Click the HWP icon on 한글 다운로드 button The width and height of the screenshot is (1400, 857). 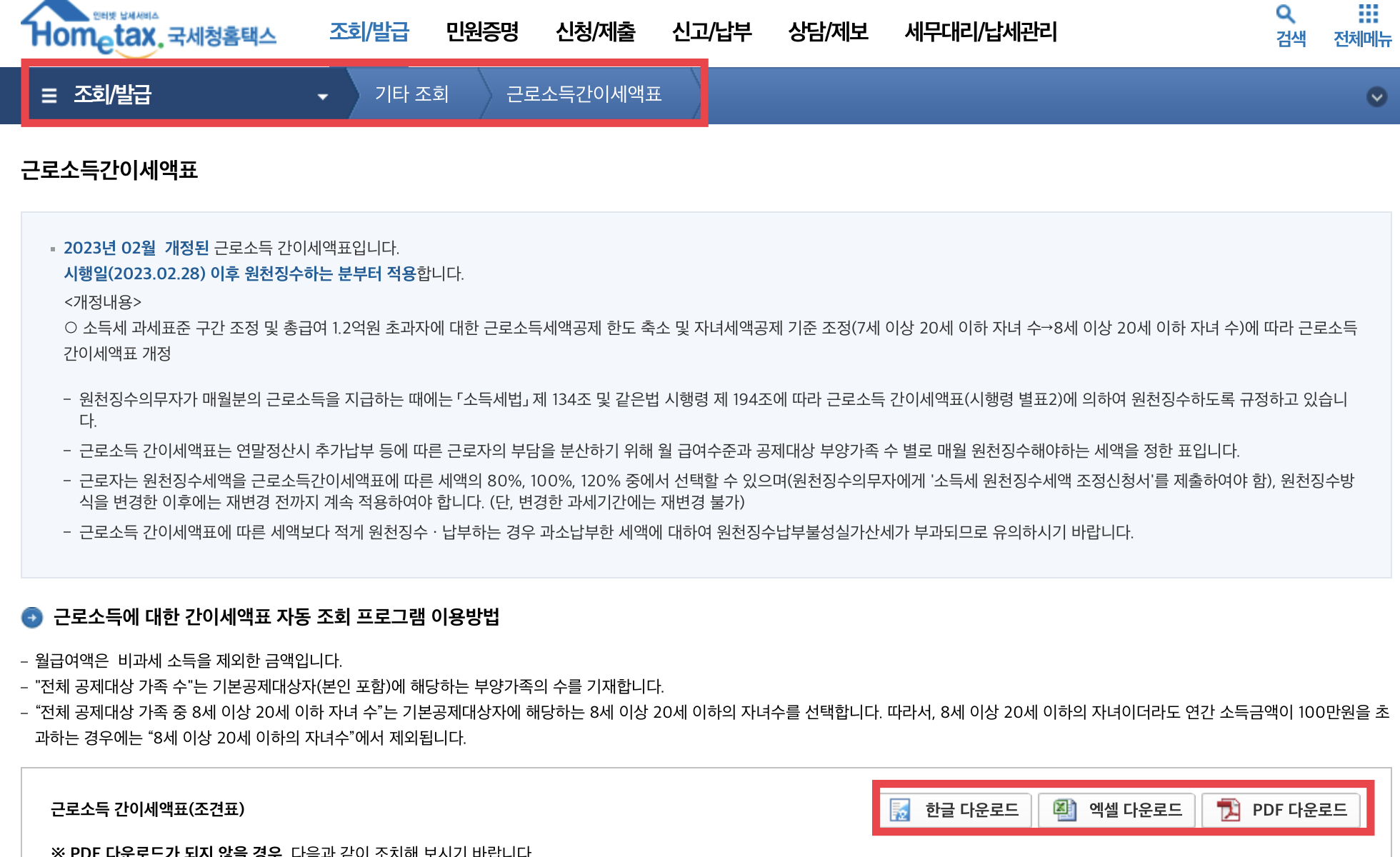(x=899, y=810)
